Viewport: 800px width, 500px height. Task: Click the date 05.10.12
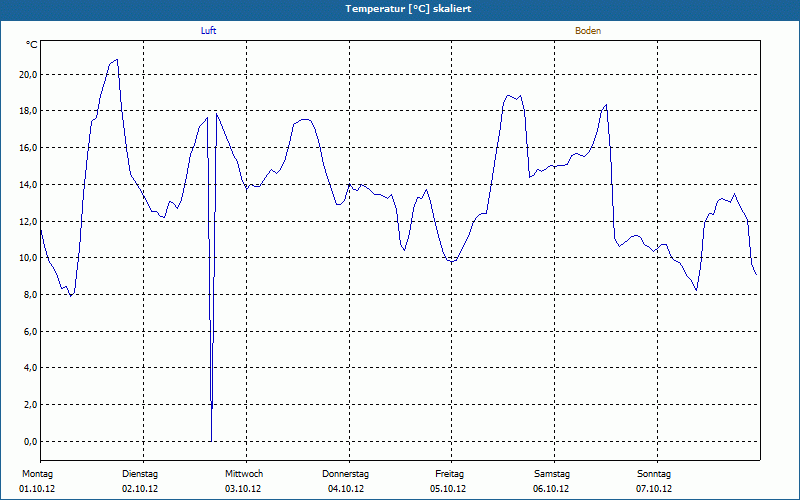(x=448, y=489)
